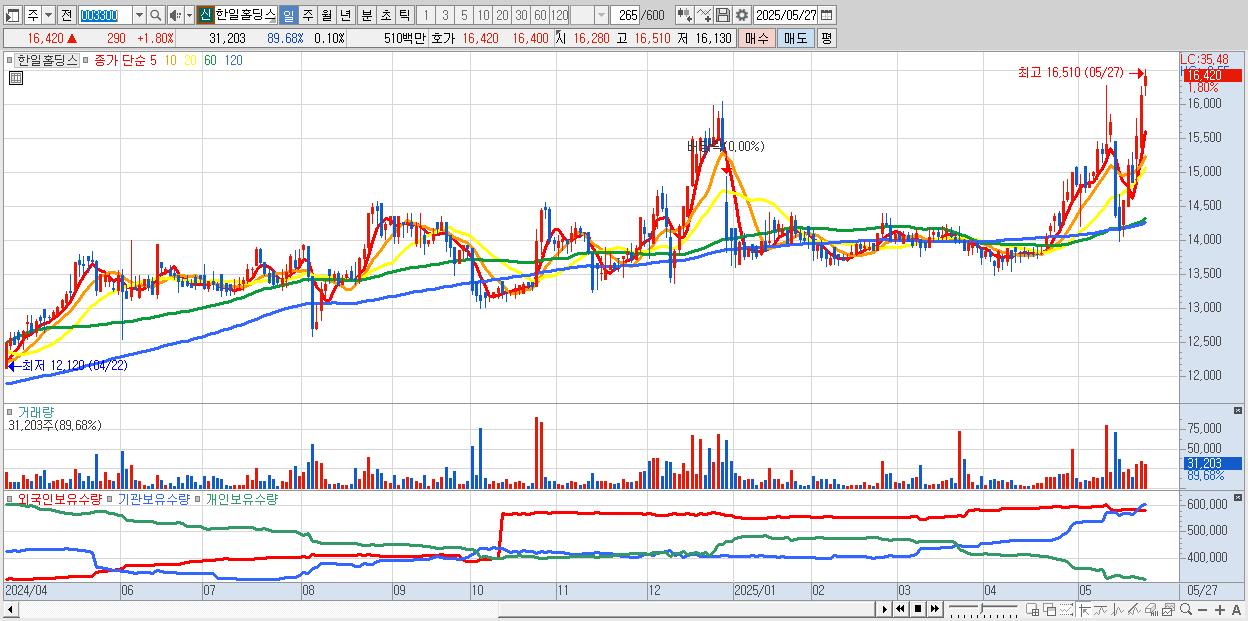Select the 주 weekly period tab

(307, 15)
